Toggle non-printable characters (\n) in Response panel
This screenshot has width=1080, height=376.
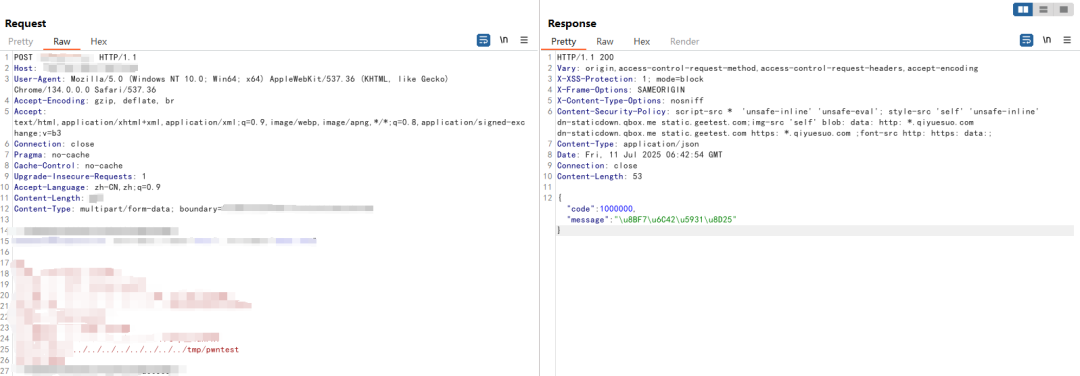[x=1046, y=41]
